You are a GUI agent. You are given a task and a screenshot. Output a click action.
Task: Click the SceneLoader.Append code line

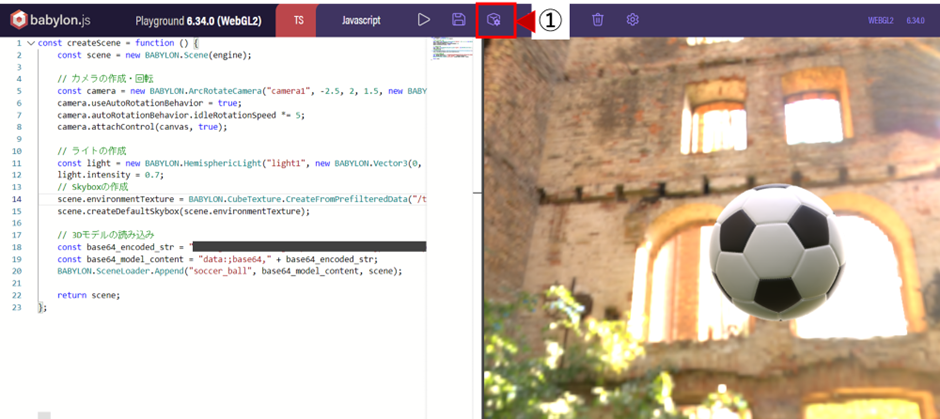(230, 271)
